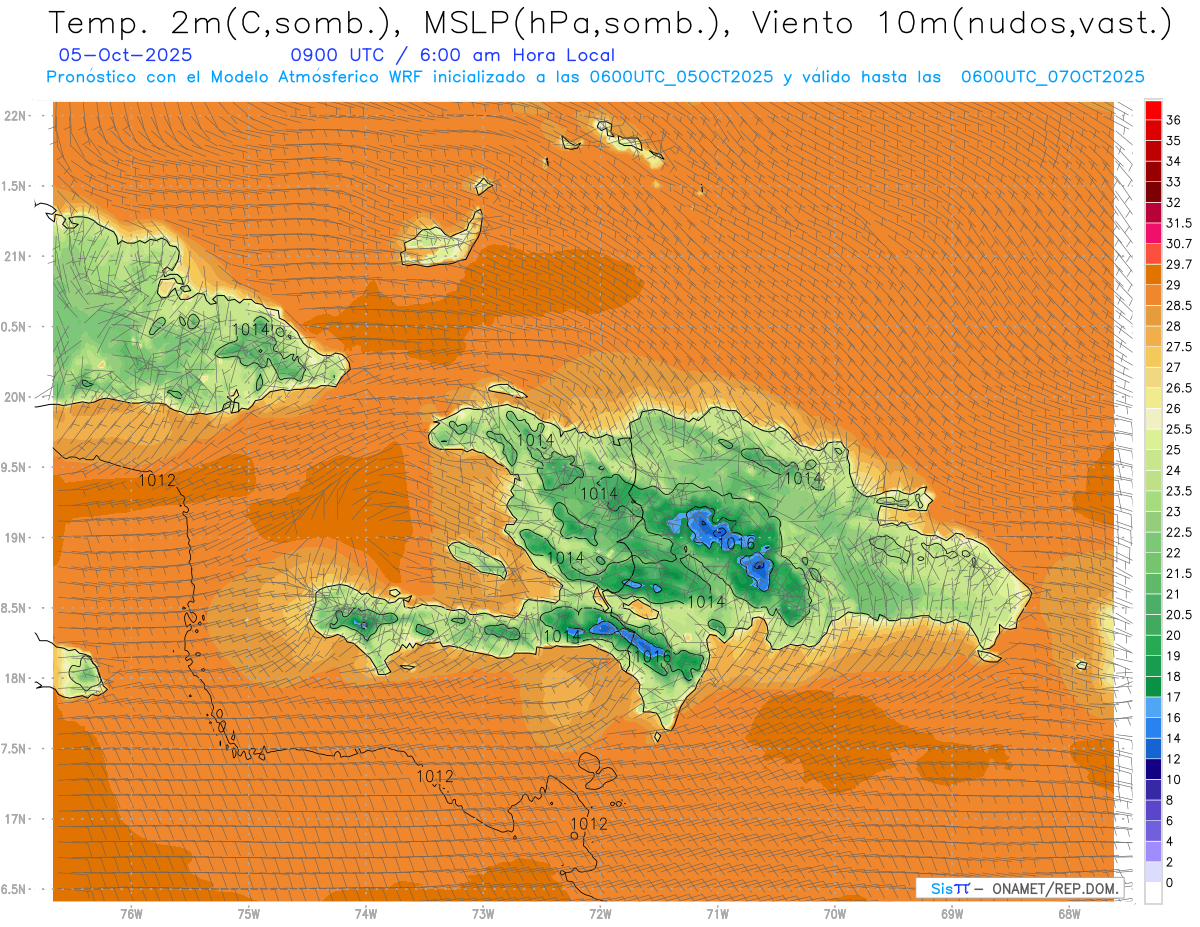Click the legend value 26.5
Viewport: 1200px width, 927px height.
click(x=1179, y=388)
